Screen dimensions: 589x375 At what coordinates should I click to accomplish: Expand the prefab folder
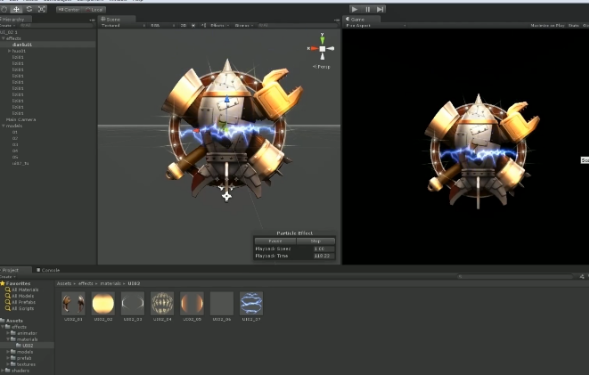click(x=8, y=358)
